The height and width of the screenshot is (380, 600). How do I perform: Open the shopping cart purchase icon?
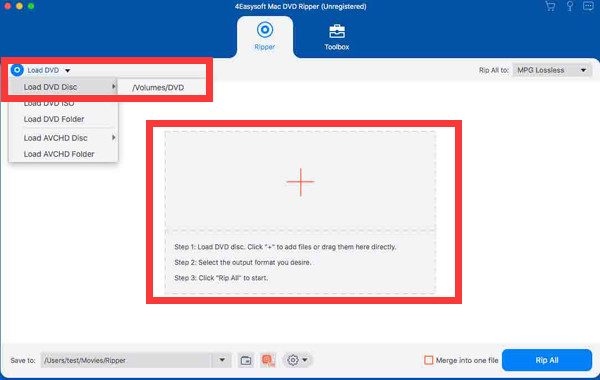550,7
